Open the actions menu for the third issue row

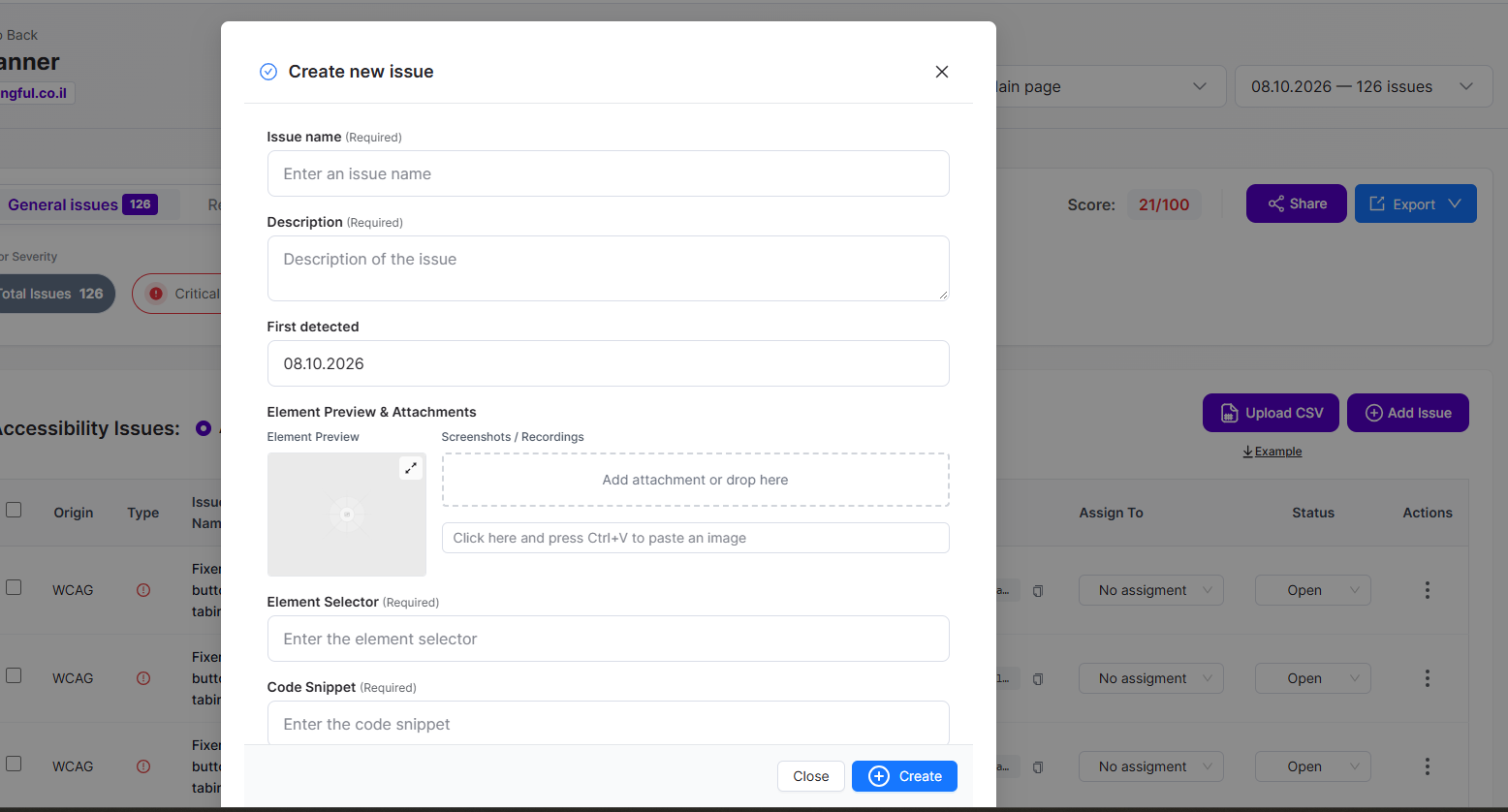(x=1427, y=766)
